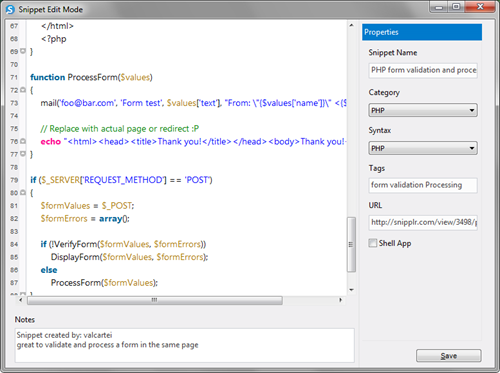The image size is (500, 373).
Task: Enable the Shell App checkbox
Action: pos(373,243)
